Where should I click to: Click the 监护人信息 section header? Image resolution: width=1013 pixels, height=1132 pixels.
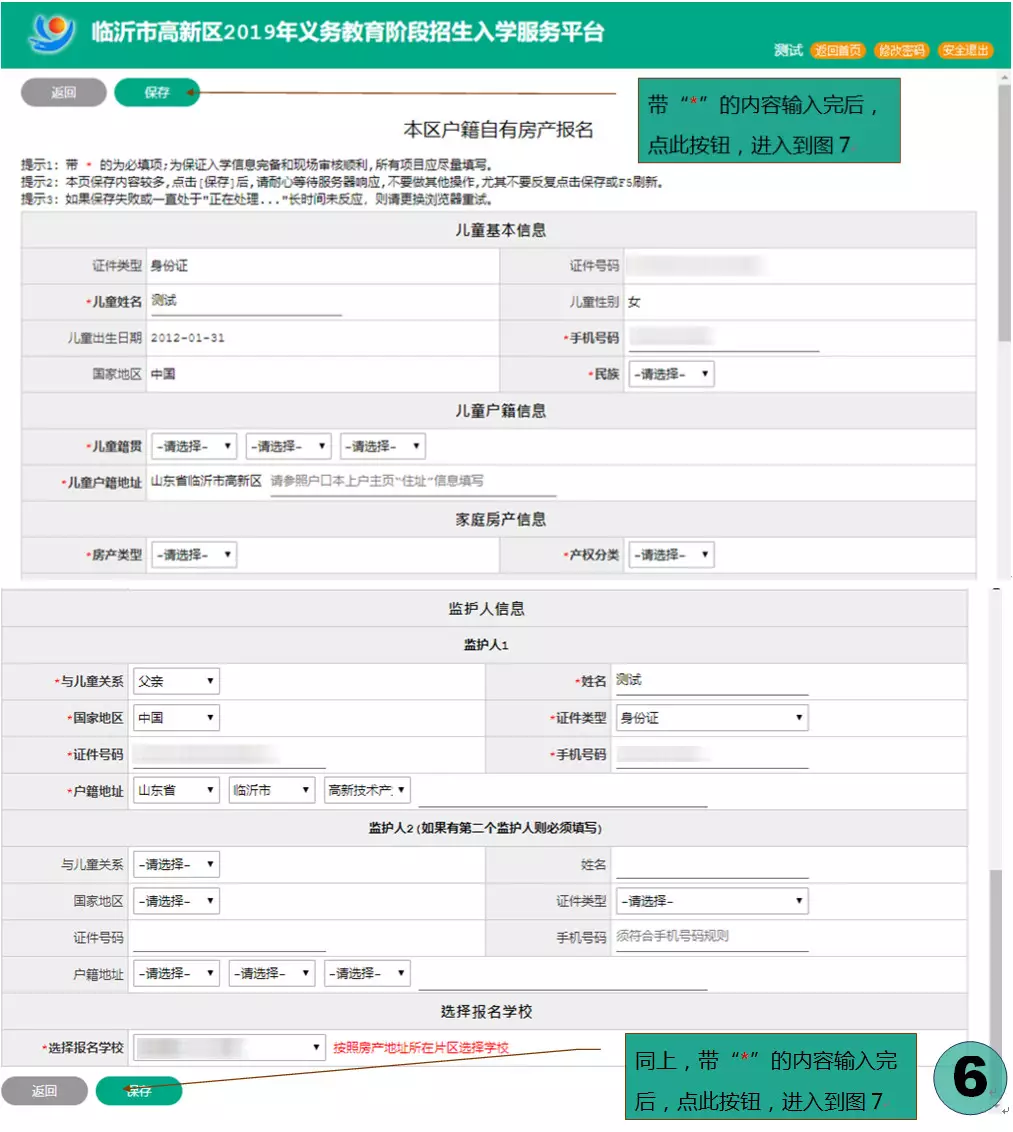(486, 609)
